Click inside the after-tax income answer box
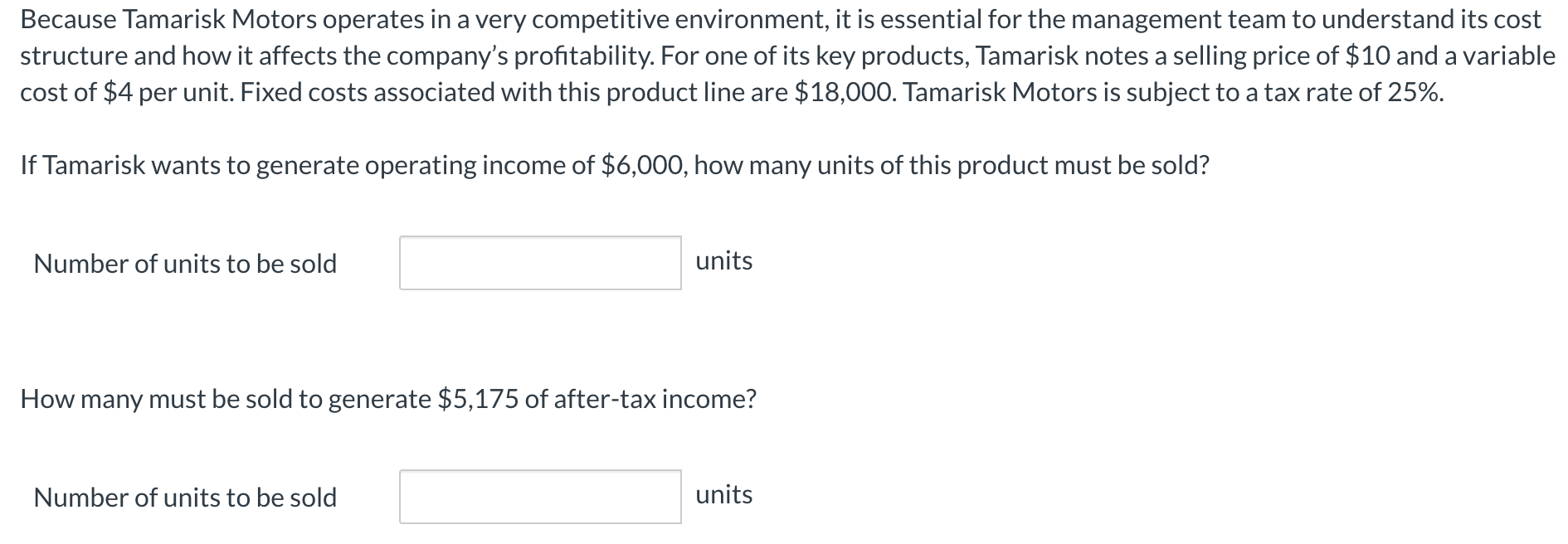 click(x=539, y=498)
